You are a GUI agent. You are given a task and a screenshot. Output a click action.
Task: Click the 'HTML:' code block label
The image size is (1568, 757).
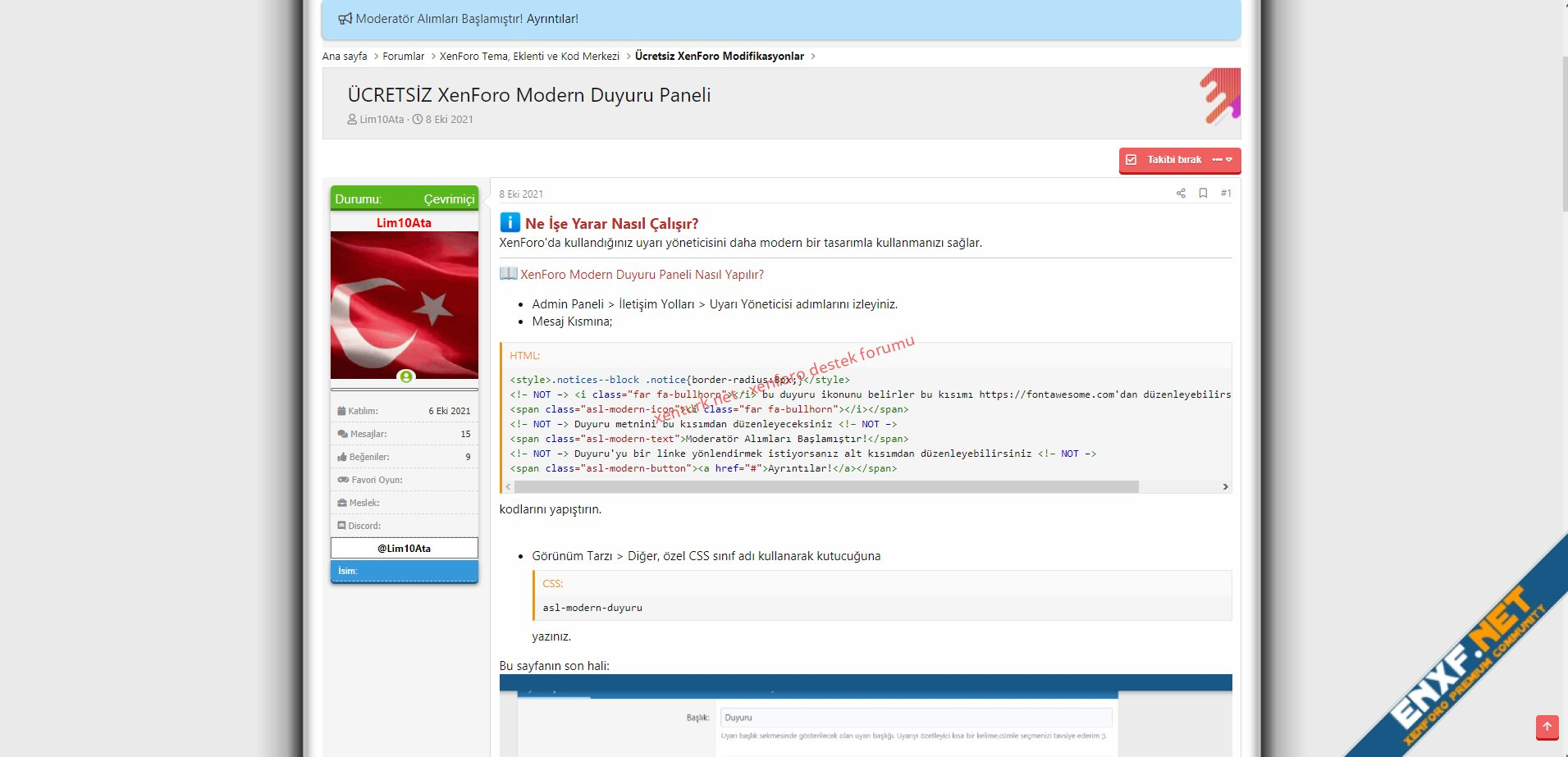[x=525, y=356]
